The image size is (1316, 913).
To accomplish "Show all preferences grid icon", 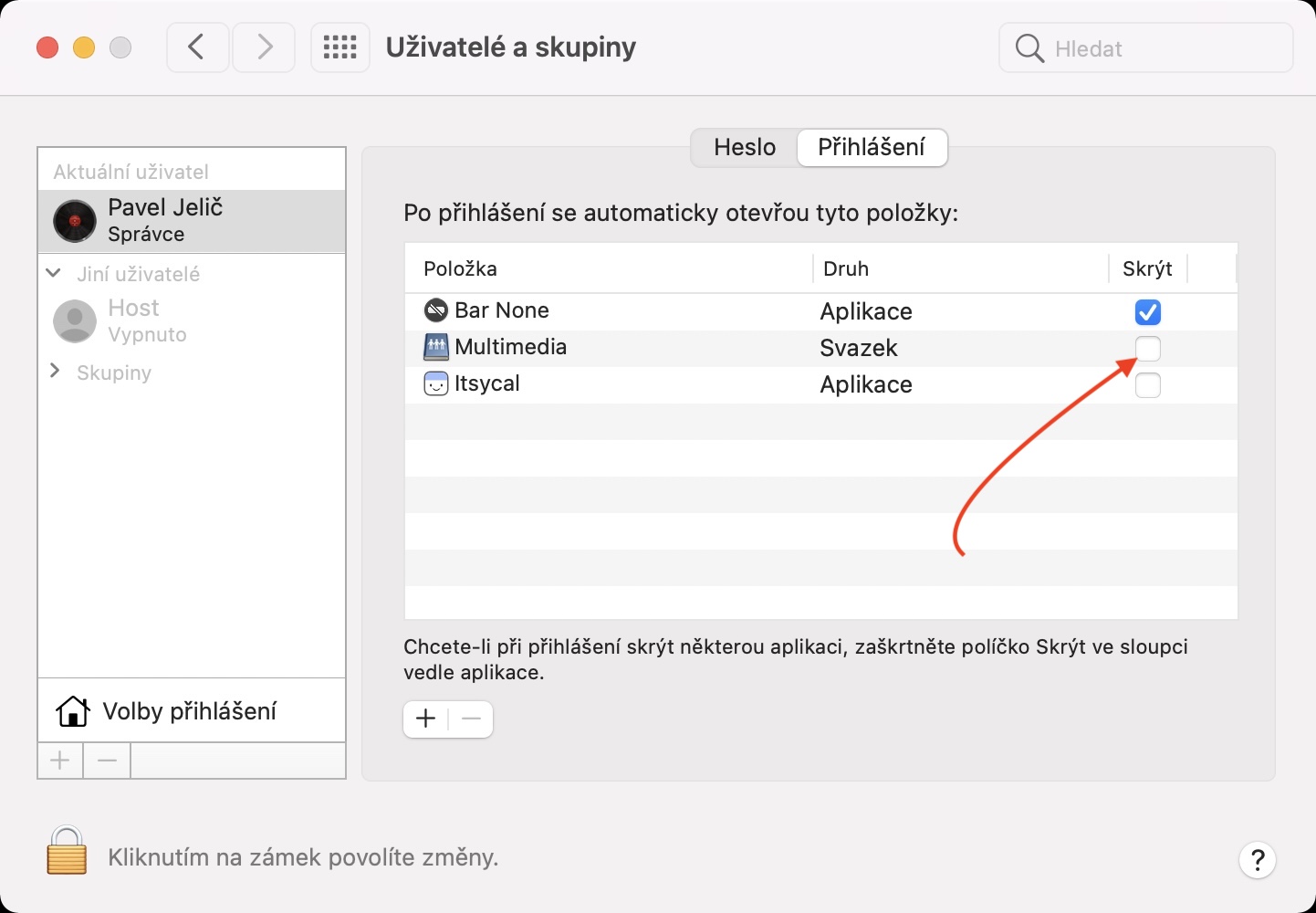I will pyautogui.click(x=339, y=47).
